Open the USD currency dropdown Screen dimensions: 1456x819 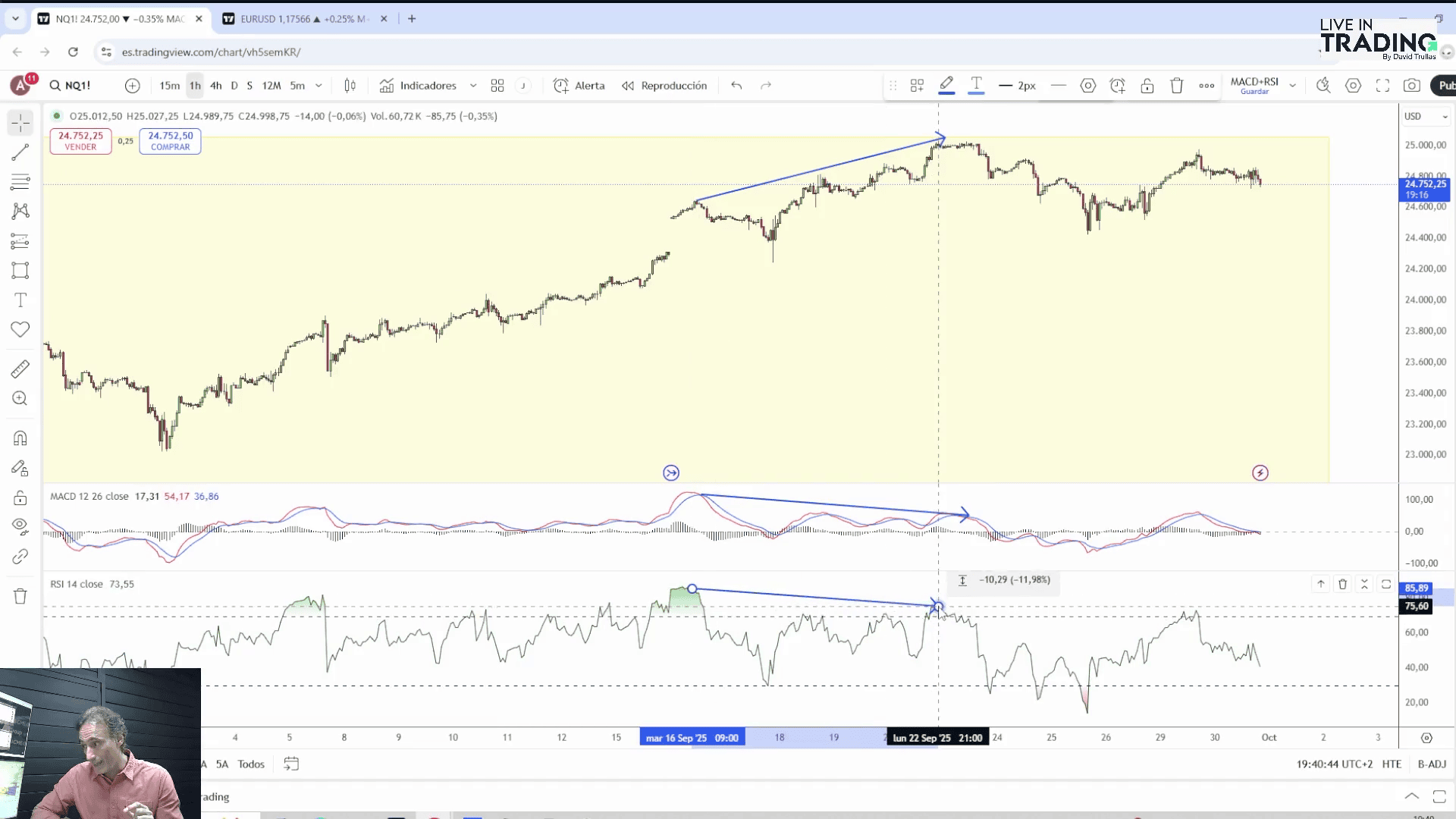coord(1426,116)
